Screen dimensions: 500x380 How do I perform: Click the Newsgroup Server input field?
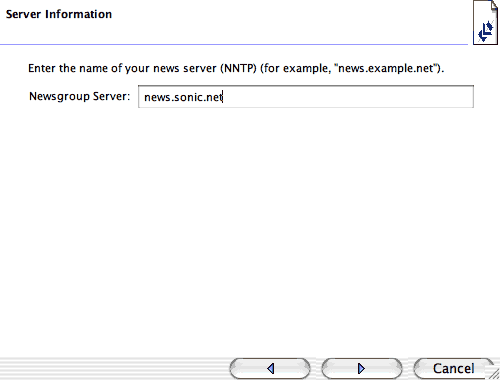[x=306, y=97]
